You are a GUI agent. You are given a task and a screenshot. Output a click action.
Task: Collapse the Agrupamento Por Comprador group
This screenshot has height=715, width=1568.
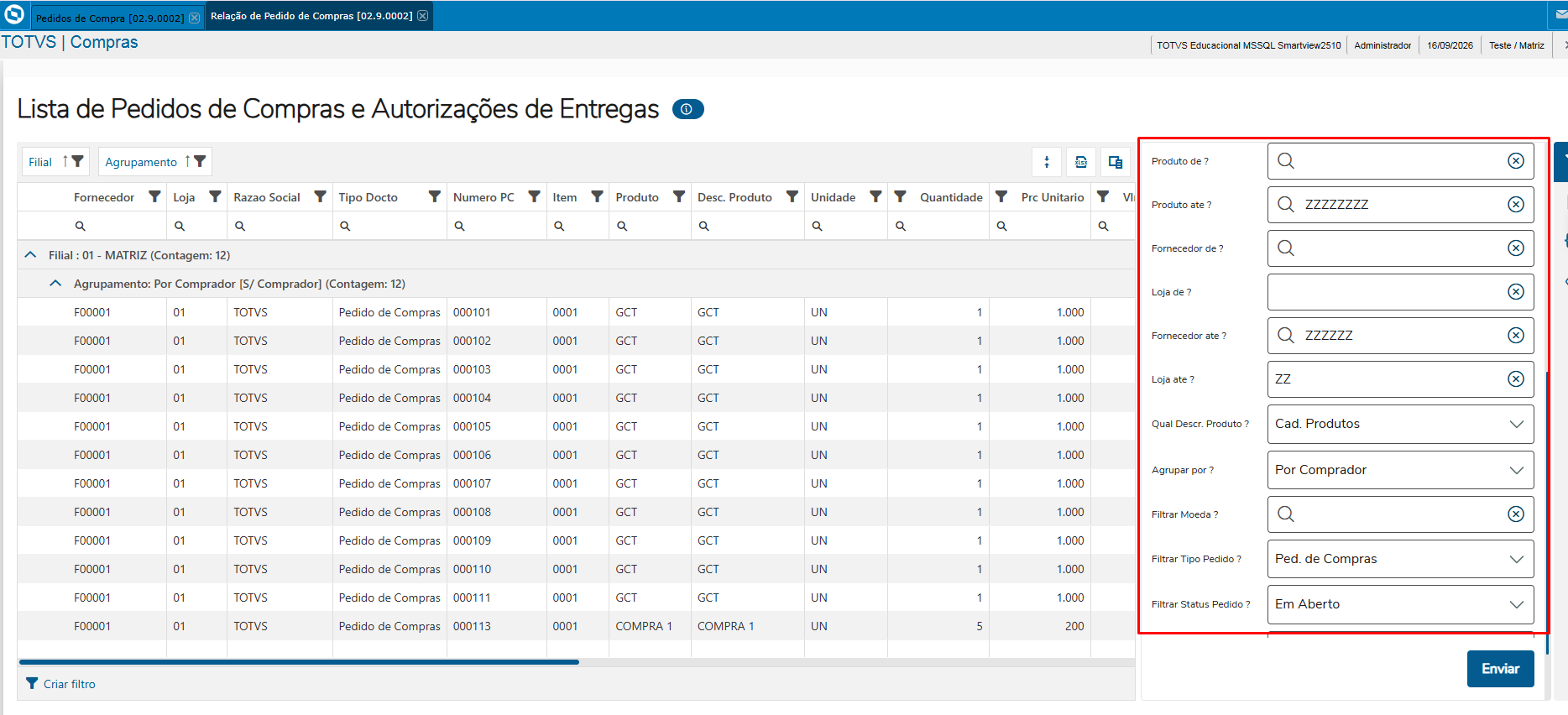click(55, 283)
